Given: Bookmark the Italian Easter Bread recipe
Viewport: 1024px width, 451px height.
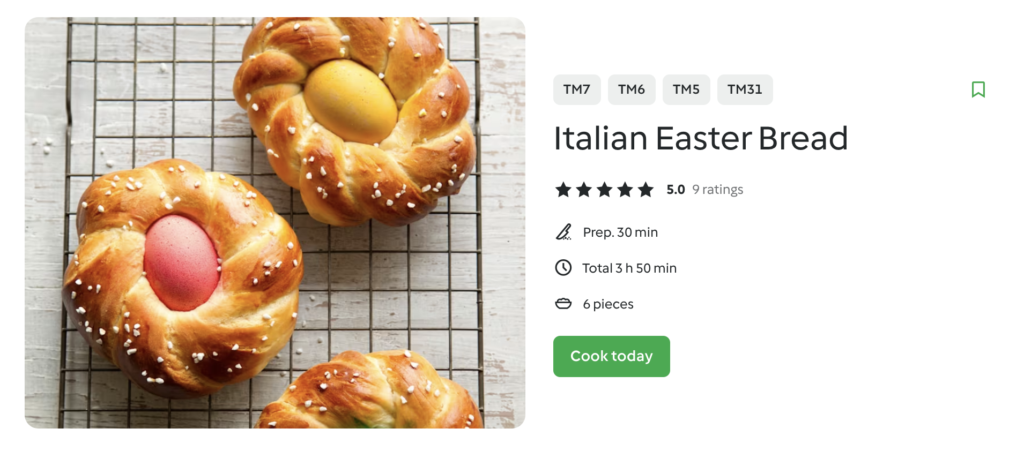Looking at the screenshot, I should [978, 90].
